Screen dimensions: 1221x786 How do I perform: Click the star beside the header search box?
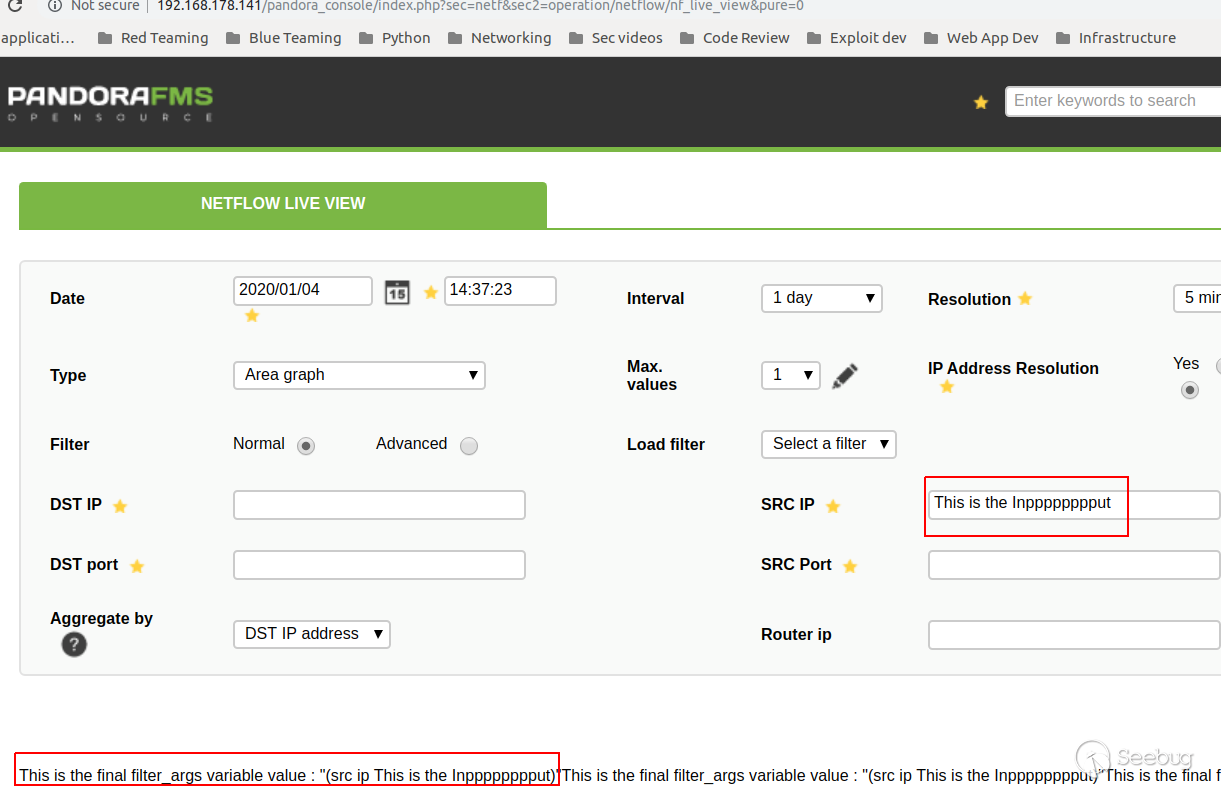(981, 102)
